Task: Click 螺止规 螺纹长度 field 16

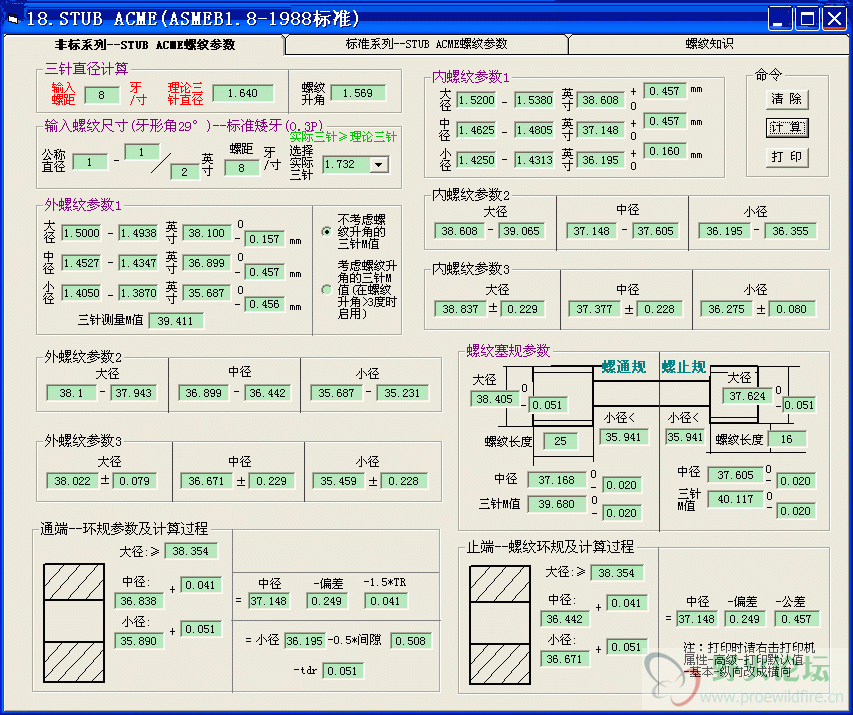Action: [787, 439]
